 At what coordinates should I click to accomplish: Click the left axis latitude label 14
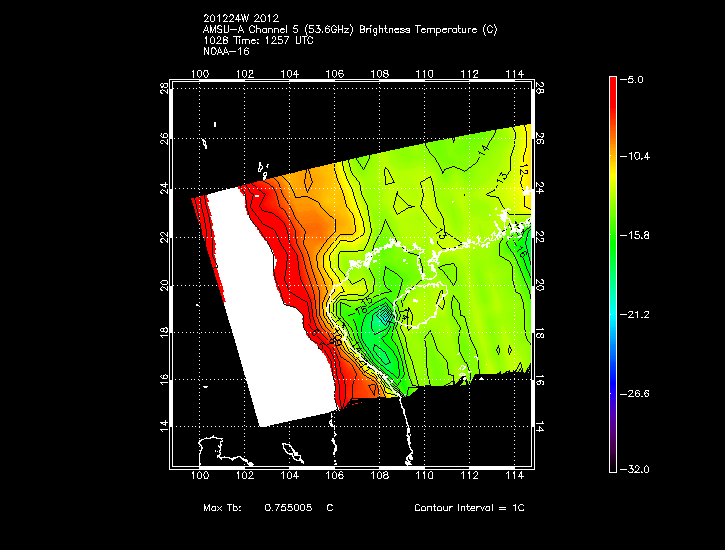[164, 427]
